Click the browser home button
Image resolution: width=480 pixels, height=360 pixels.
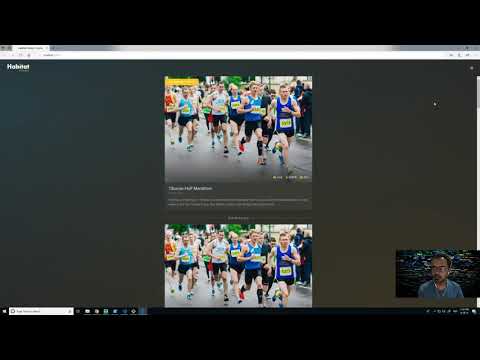point(29,55)
